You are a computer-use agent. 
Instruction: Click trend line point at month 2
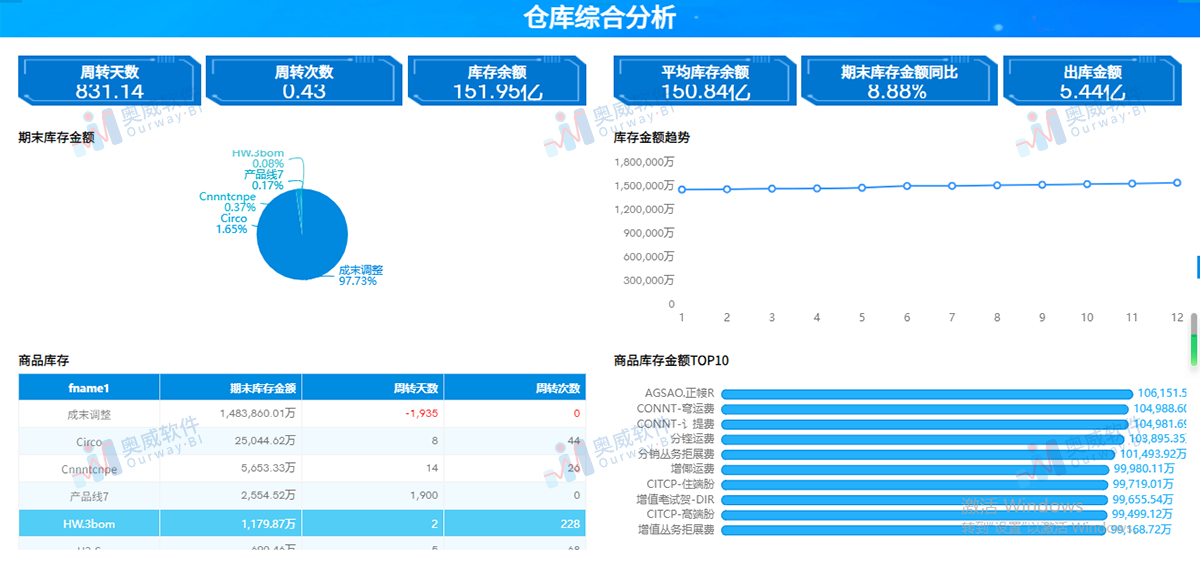tap(727, 189)
